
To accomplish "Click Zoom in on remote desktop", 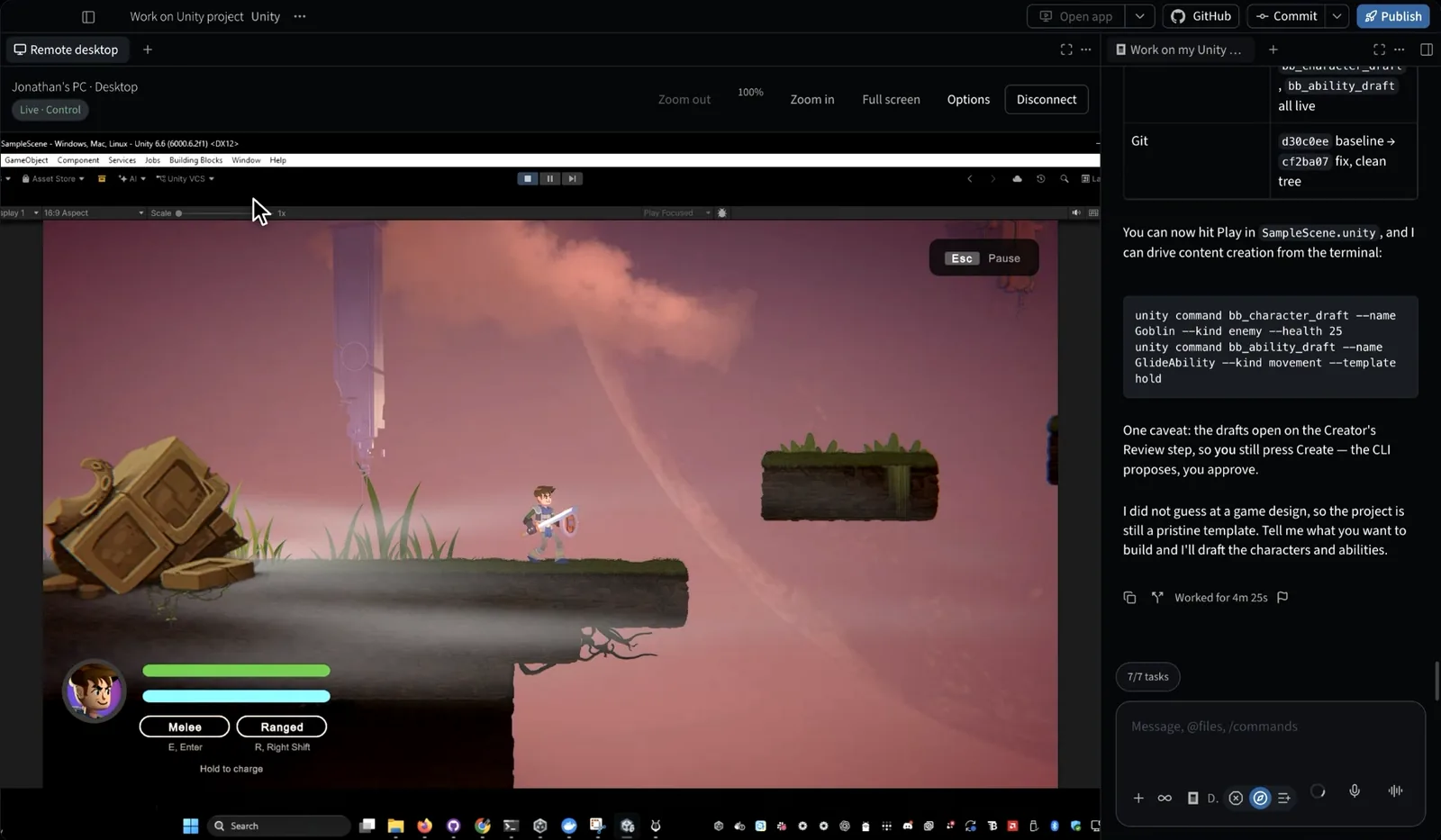I will click(x=812, y=99).
